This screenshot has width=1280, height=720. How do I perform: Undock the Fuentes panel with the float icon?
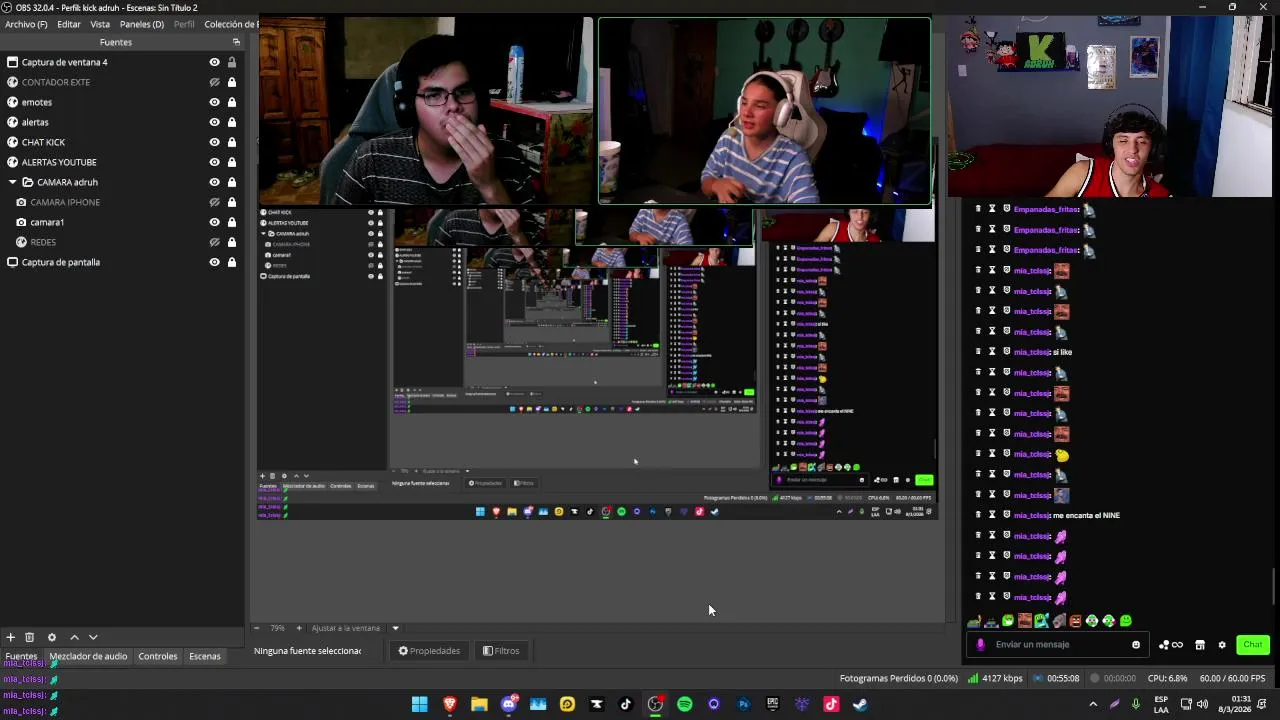236,42
